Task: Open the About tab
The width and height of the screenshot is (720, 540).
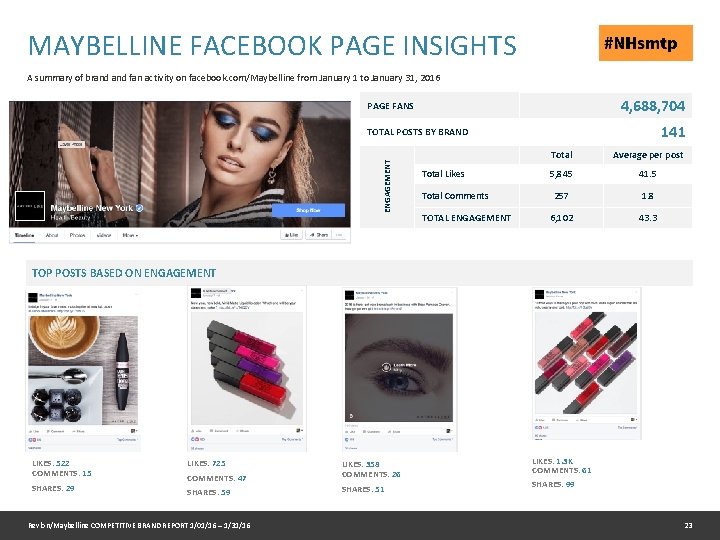Action: pos(52,235)
